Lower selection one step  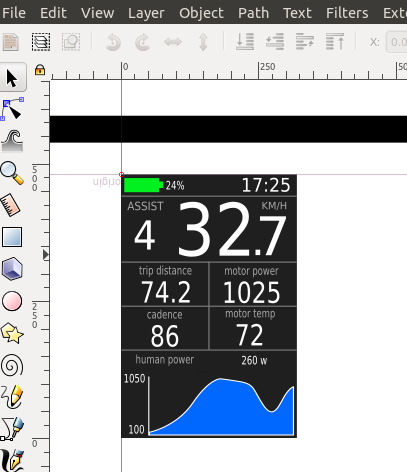pyautogui.click(x=275, y=42)
